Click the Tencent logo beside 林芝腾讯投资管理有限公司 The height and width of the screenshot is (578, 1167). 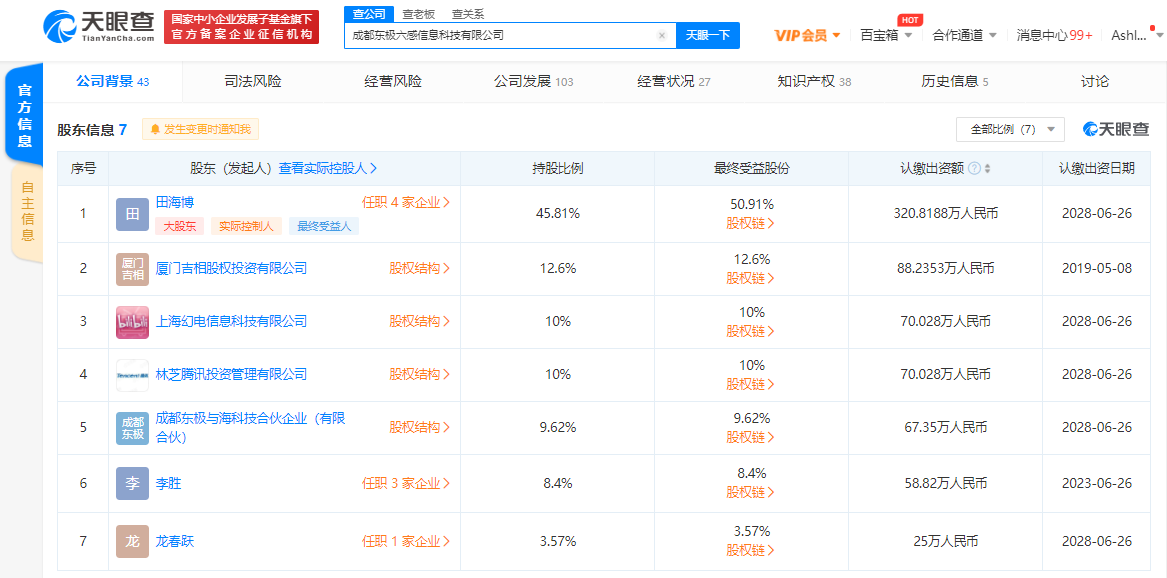pyautogui.click(x=132, y=375)
